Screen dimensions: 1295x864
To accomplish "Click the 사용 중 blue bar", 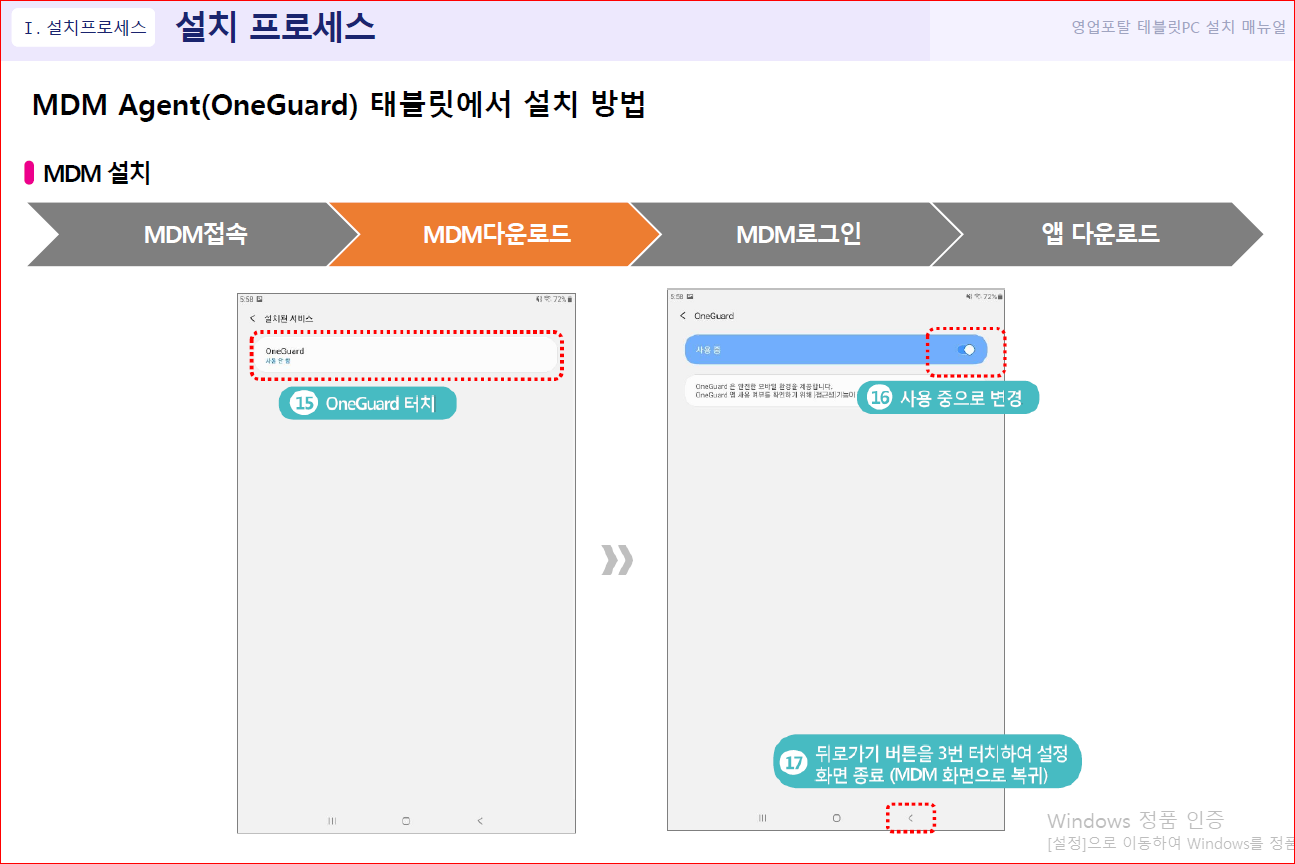I will (836, 350).
